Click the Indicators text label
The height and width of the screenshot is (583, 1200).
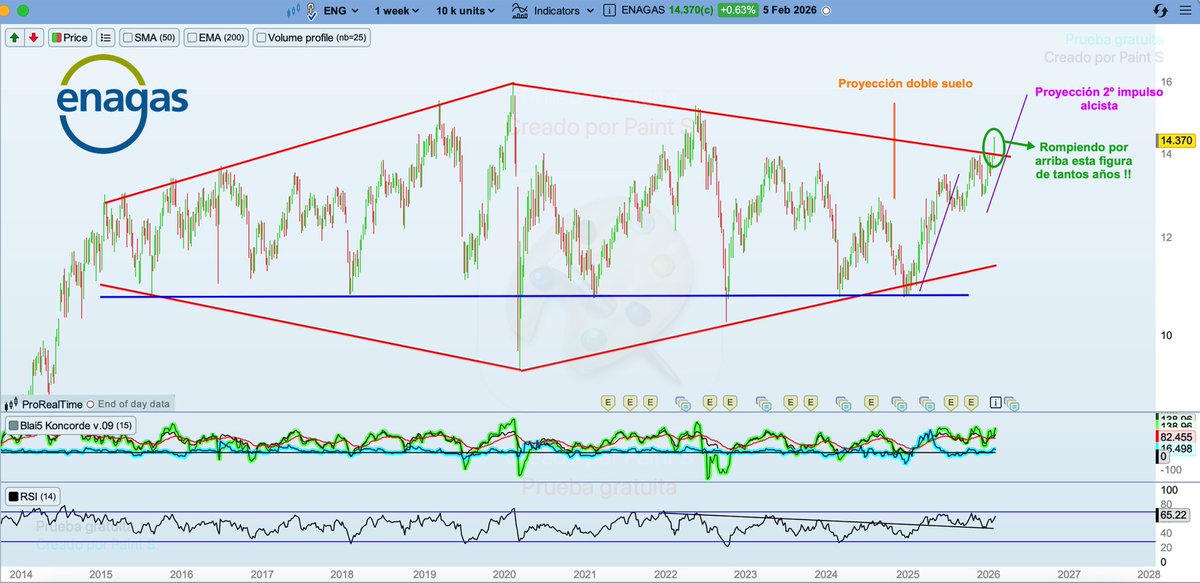[x=555, y=11]
